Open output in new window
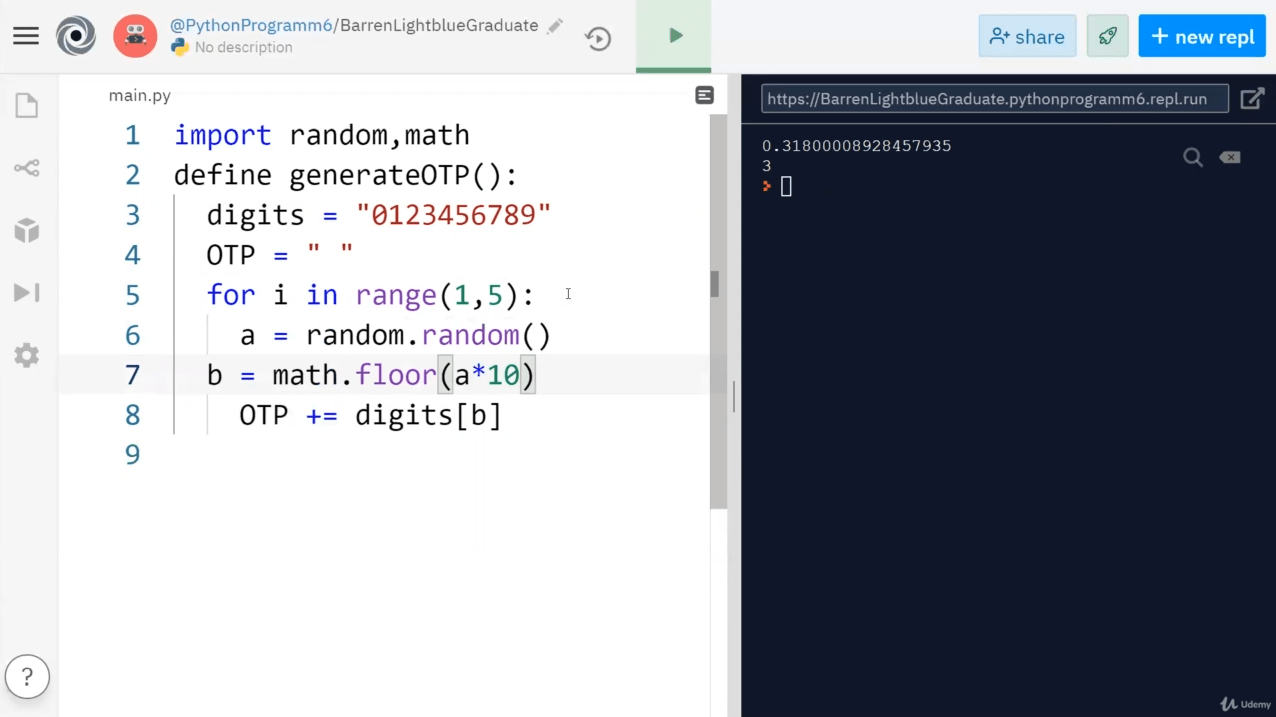Image resolution: width=1276 pixels, height=717 pixels. tap(1252, 98)
